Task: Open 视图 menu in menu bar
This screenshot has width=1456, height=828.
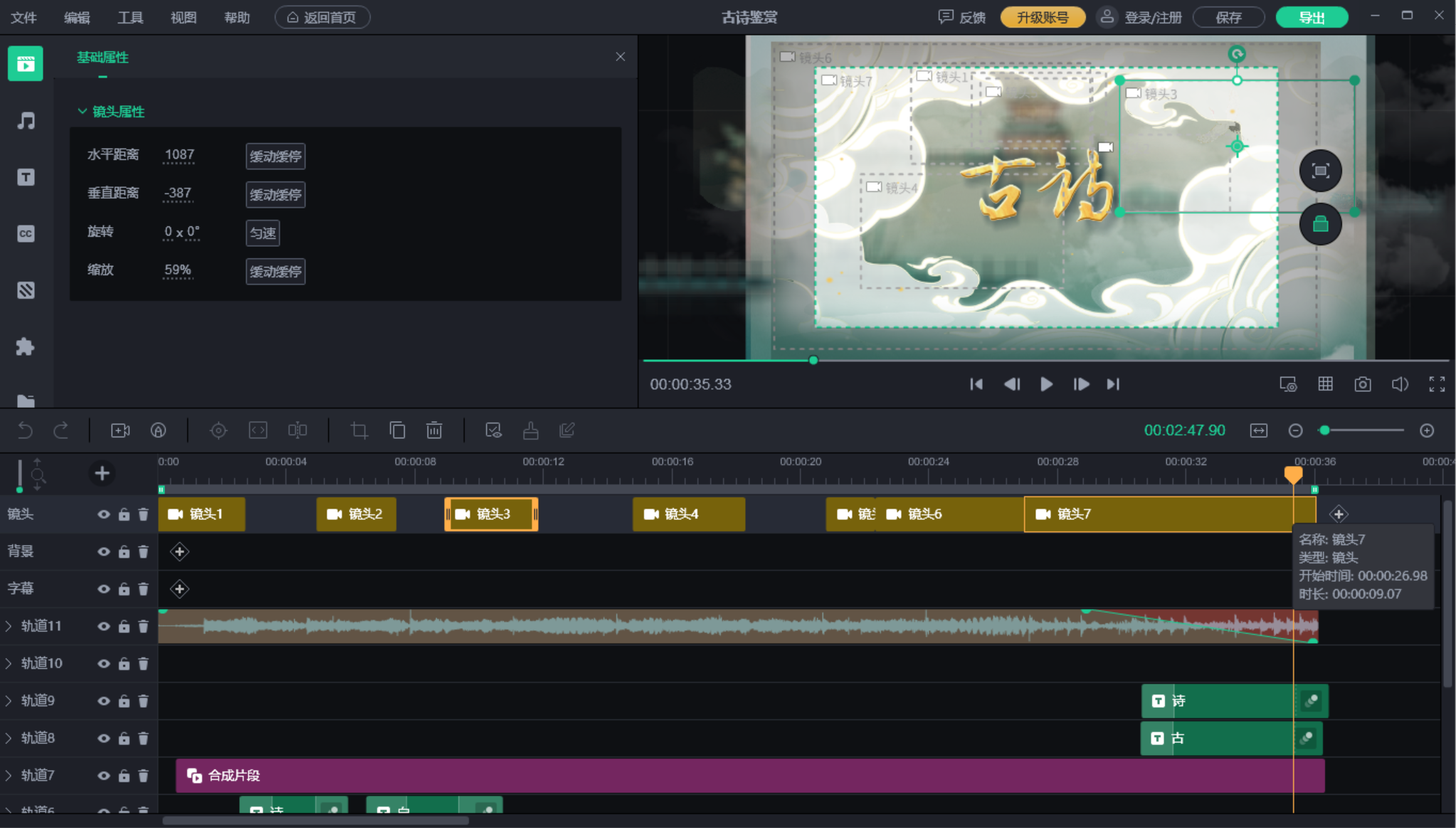Action: (186, 16)
